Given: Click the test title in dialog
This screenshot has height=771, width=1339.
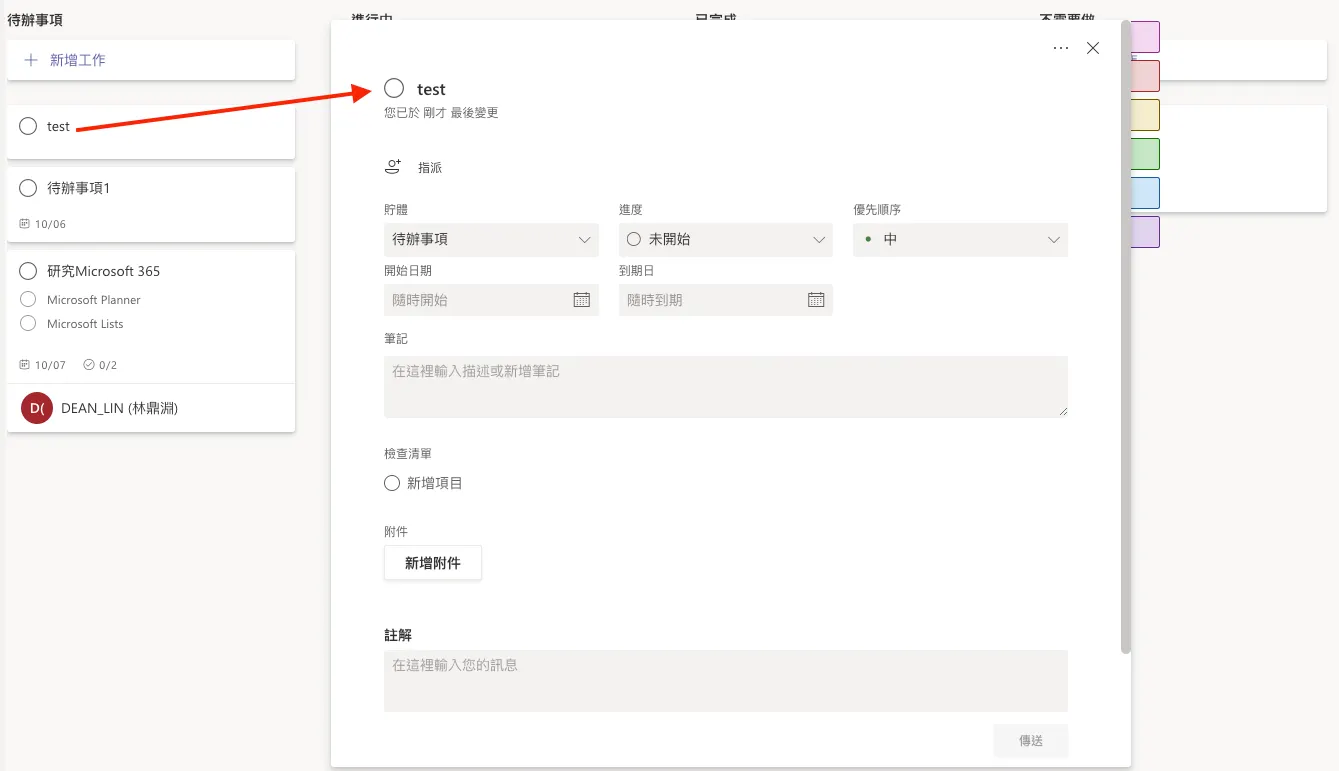Looking at the screenshot, I should point(431,89).
